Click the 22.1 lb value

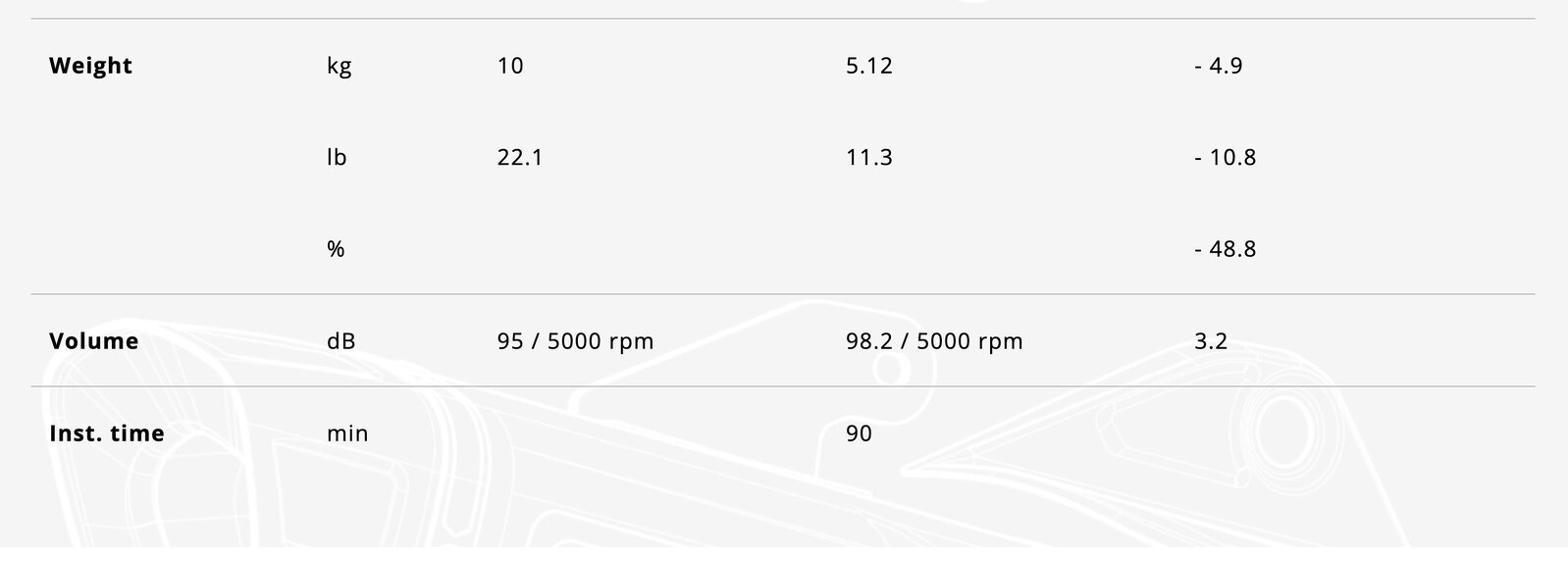520,157
